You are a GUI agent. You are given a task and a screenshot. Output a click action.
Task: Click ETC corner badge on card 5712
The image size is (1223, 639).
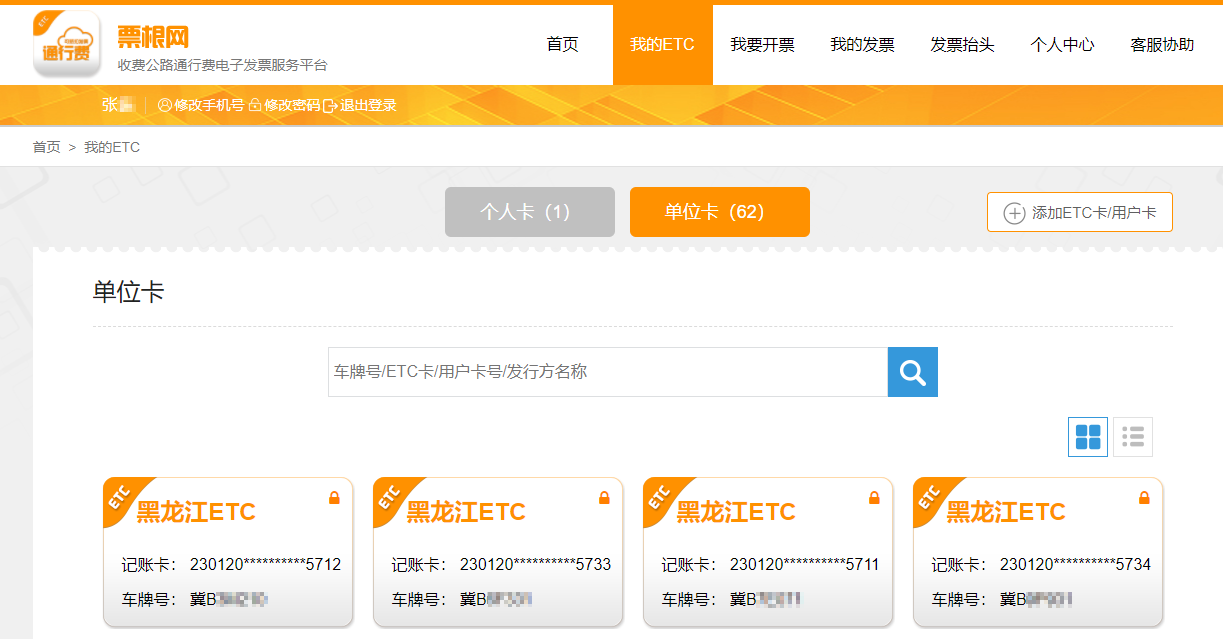click(x=120, y=497)
